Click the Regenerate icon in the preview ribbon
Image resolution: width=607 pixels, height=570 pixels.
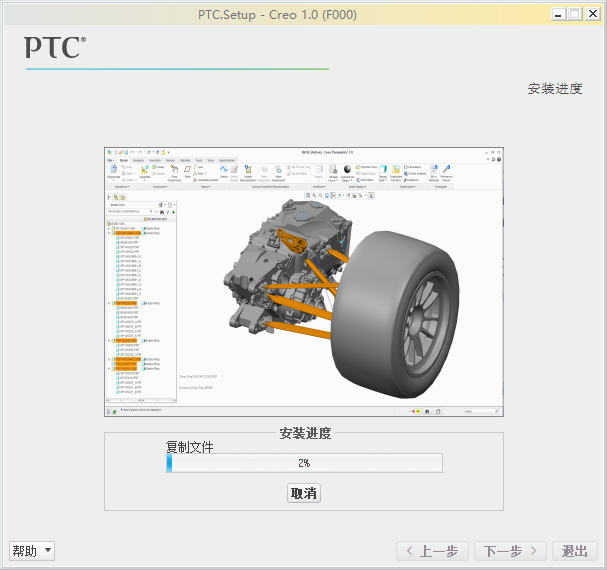click(x=113, y=172)
